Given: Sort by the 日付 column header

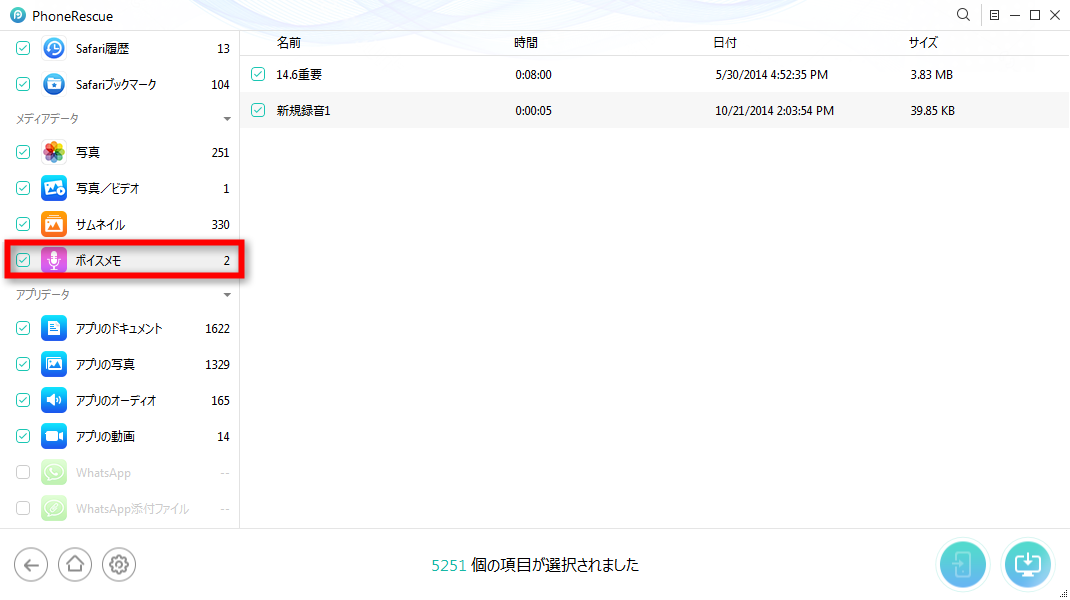Looking at the screenshot, I should [725, 42].
